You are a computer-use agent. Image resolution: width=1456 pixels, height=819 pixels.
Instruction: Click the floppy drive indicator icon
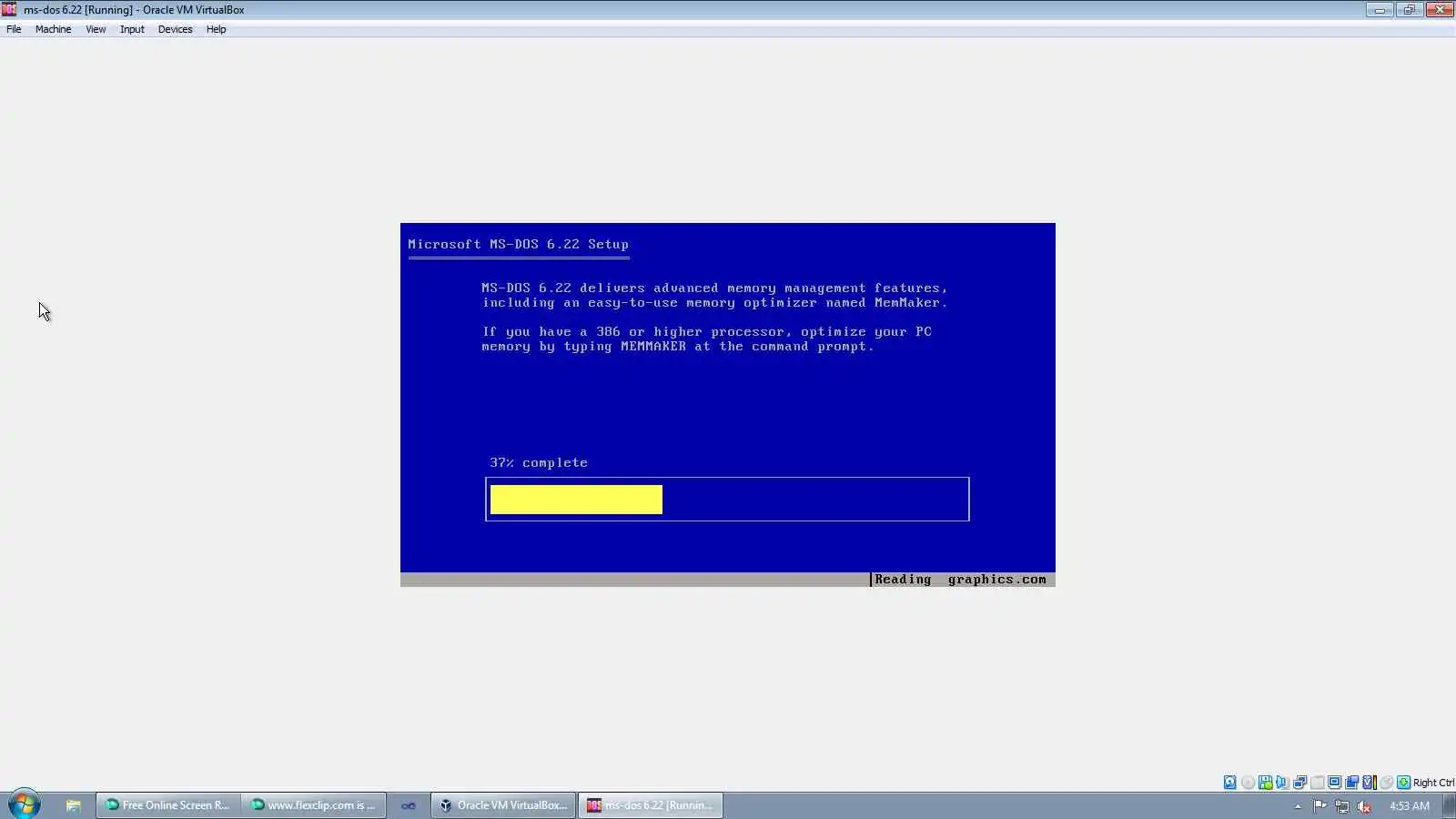point(1265,783)
